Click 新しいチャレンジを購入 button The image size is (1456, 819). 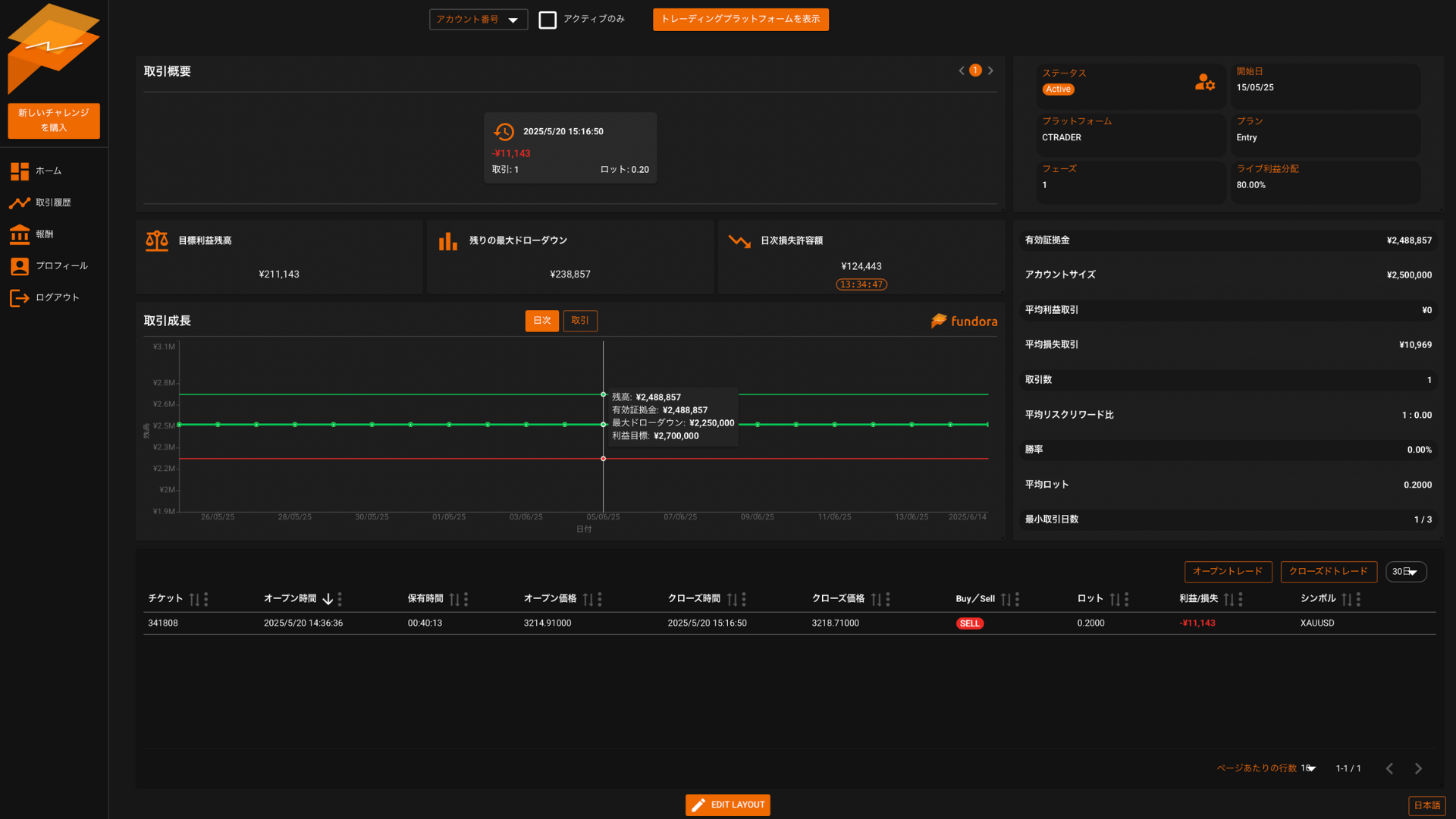click(x=54, y=121)
